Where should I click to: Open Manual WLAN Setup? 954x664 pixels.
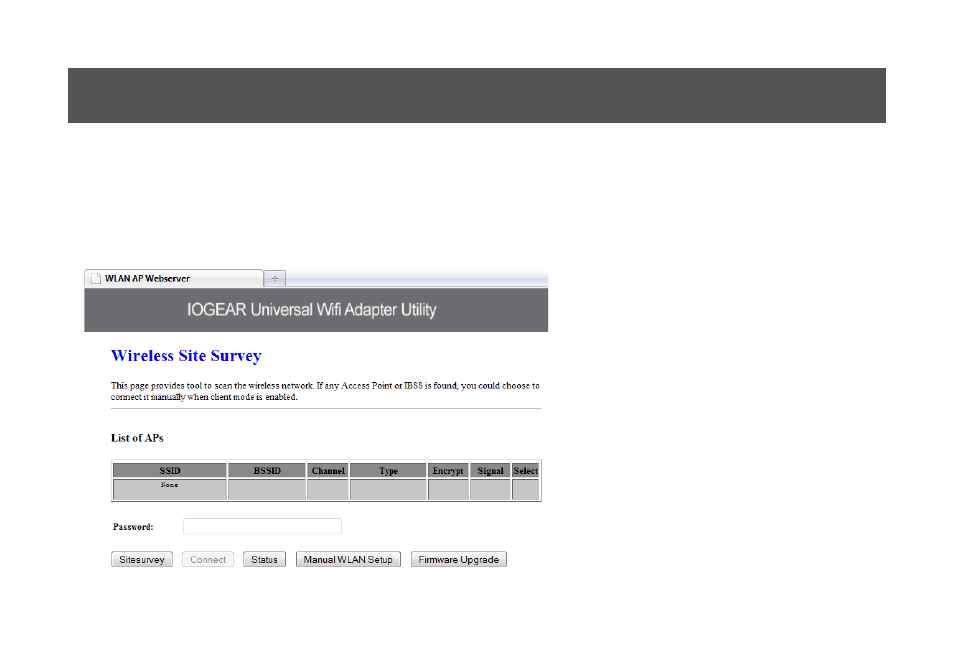click(x=348, y=559)
